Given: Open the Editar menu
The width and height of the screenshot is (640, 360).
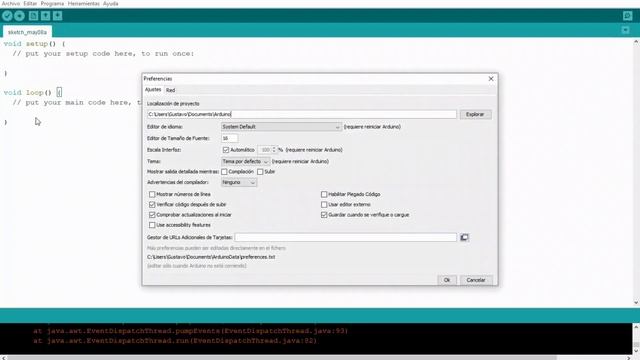Looking at the screenshot, I should [30, 3].
